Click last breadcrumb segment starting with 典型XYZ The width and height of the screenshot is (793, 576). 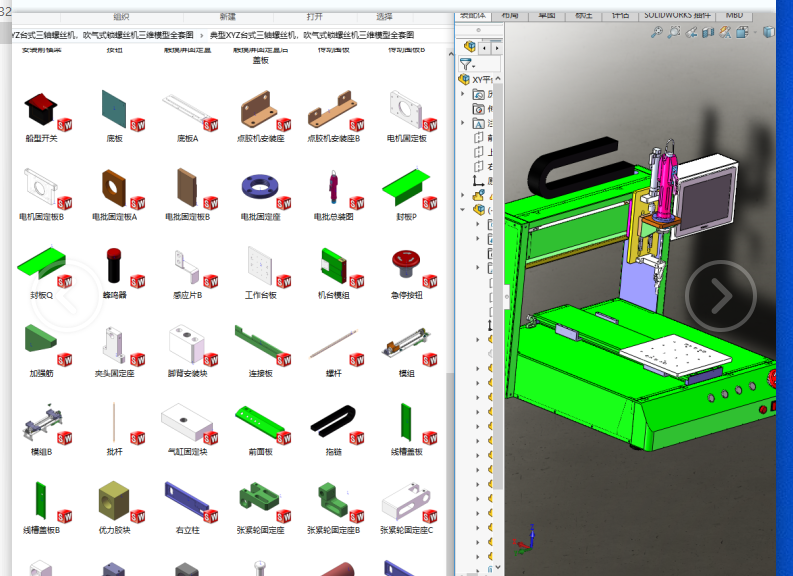pos(312,35)
